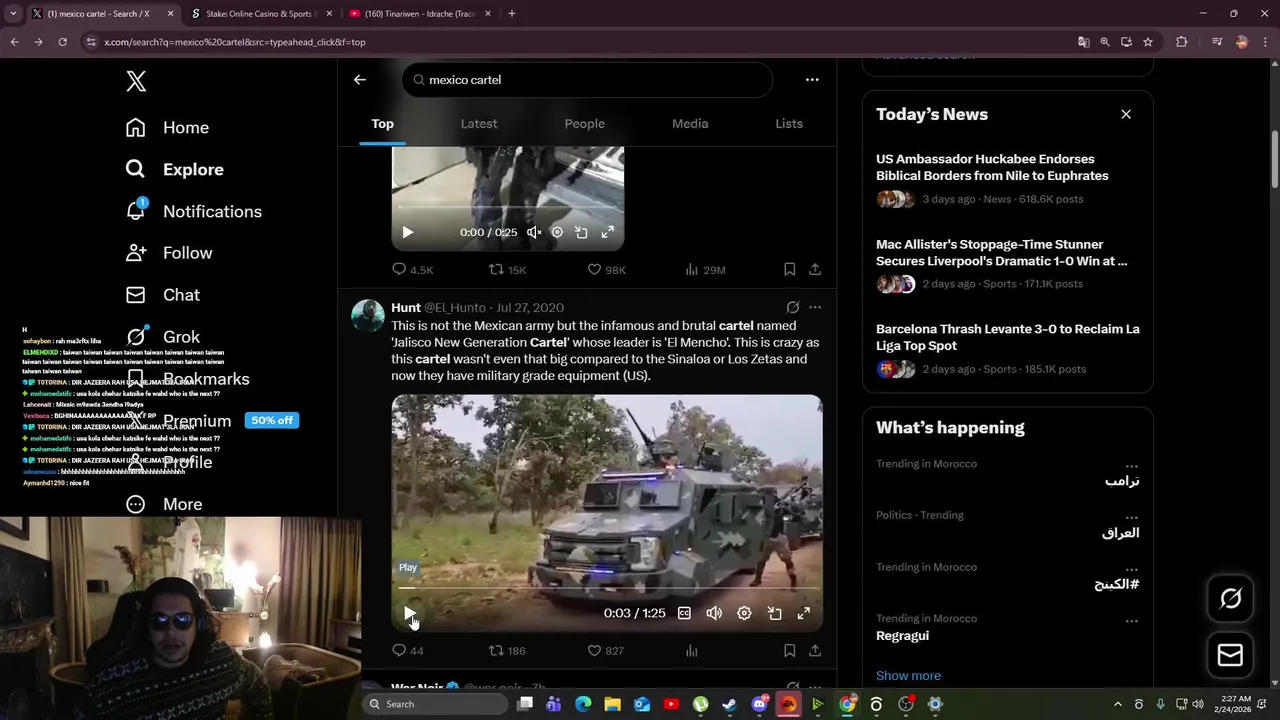
Task: Bookmark the tweet with 98K likes
Action: 789,269
